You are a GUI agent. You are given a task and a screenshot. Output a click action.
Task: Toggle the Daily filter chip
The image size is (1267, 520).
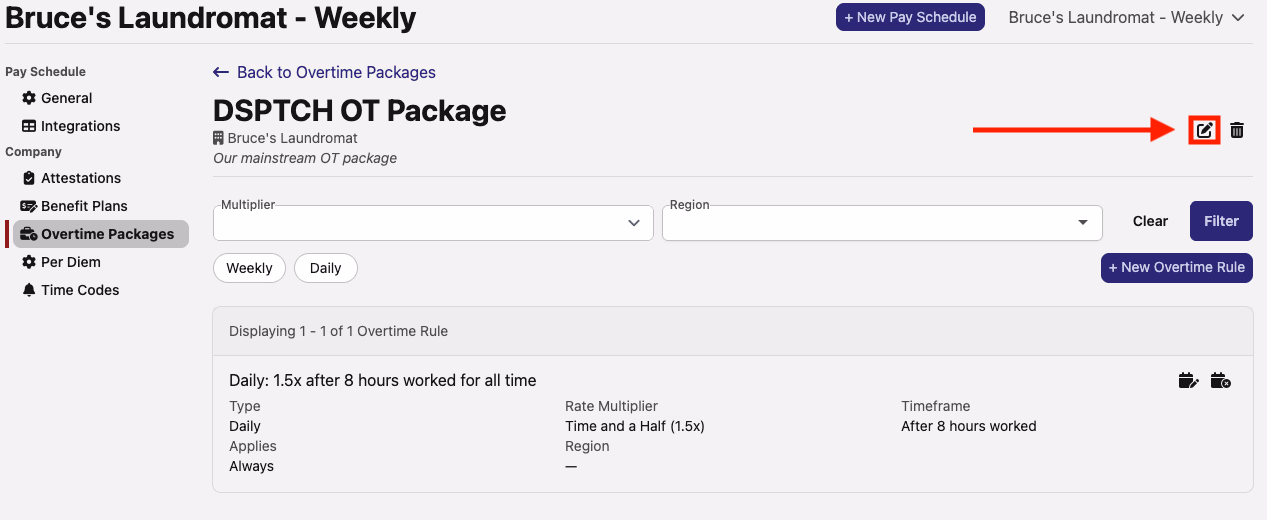[325, 268]
